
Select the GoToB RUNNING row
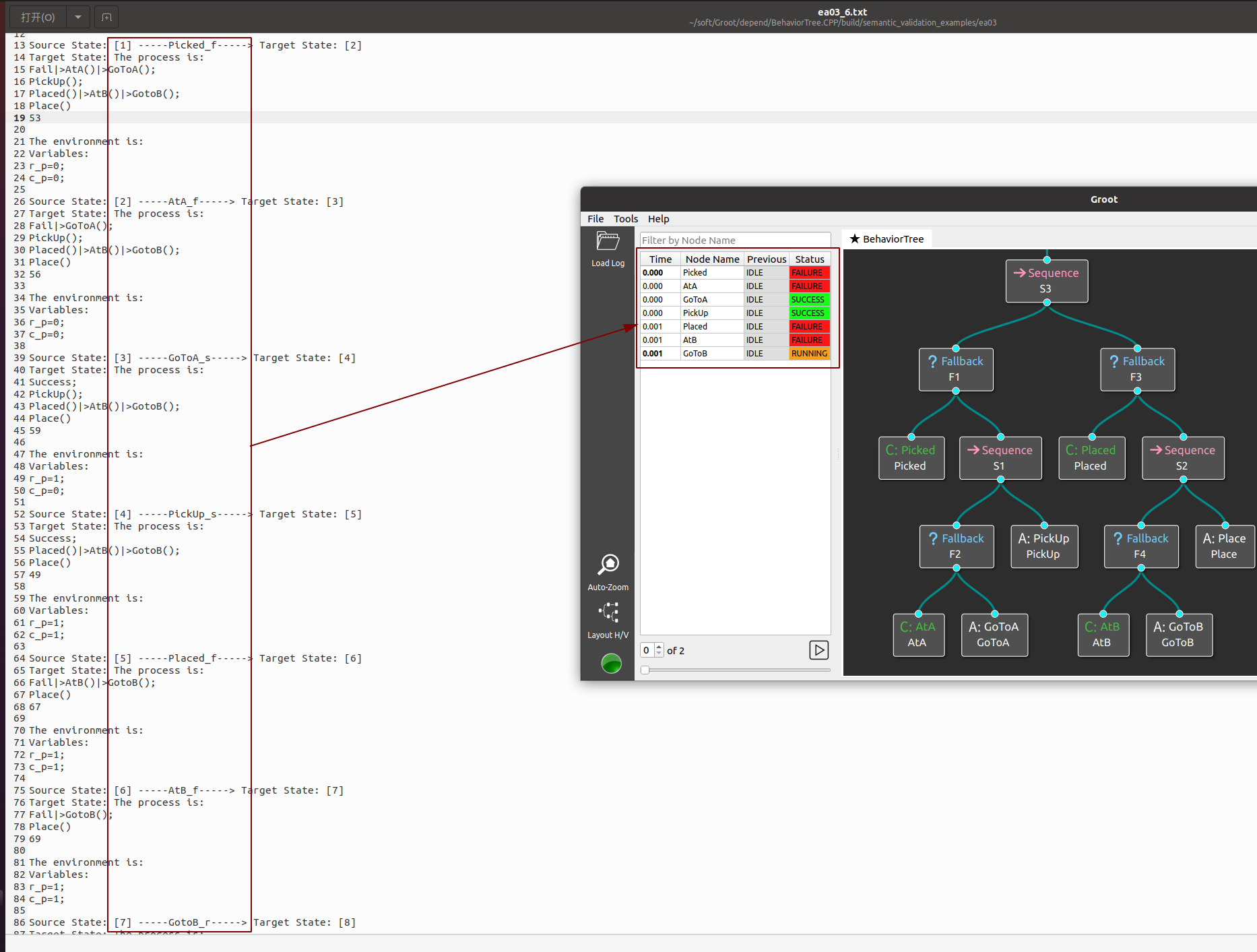coord(735,354)
